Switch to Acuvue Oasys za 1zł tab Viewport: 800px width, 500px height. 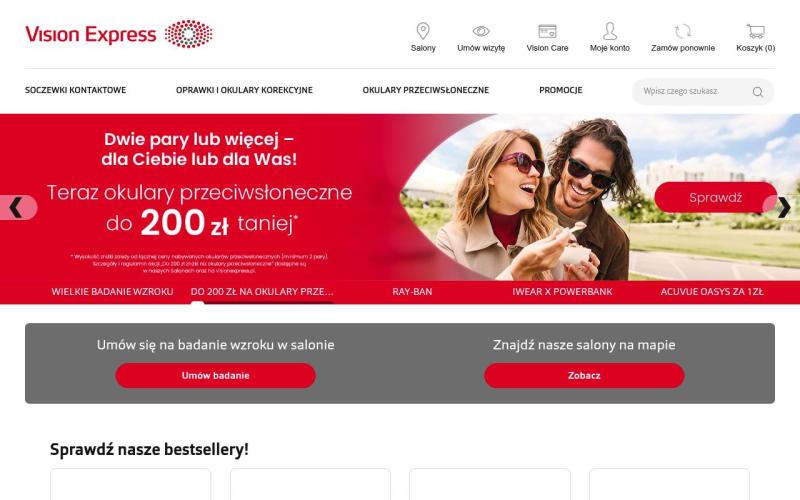[x=712, y=292]
